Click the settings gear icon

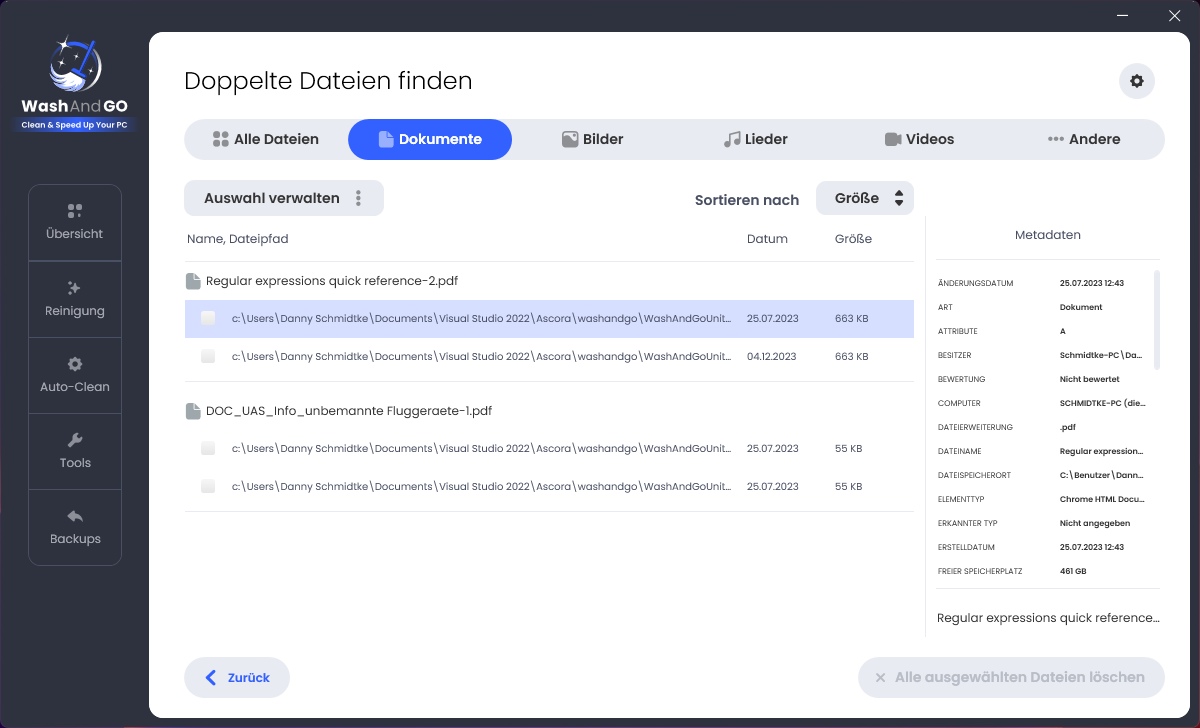[1136, 81]
